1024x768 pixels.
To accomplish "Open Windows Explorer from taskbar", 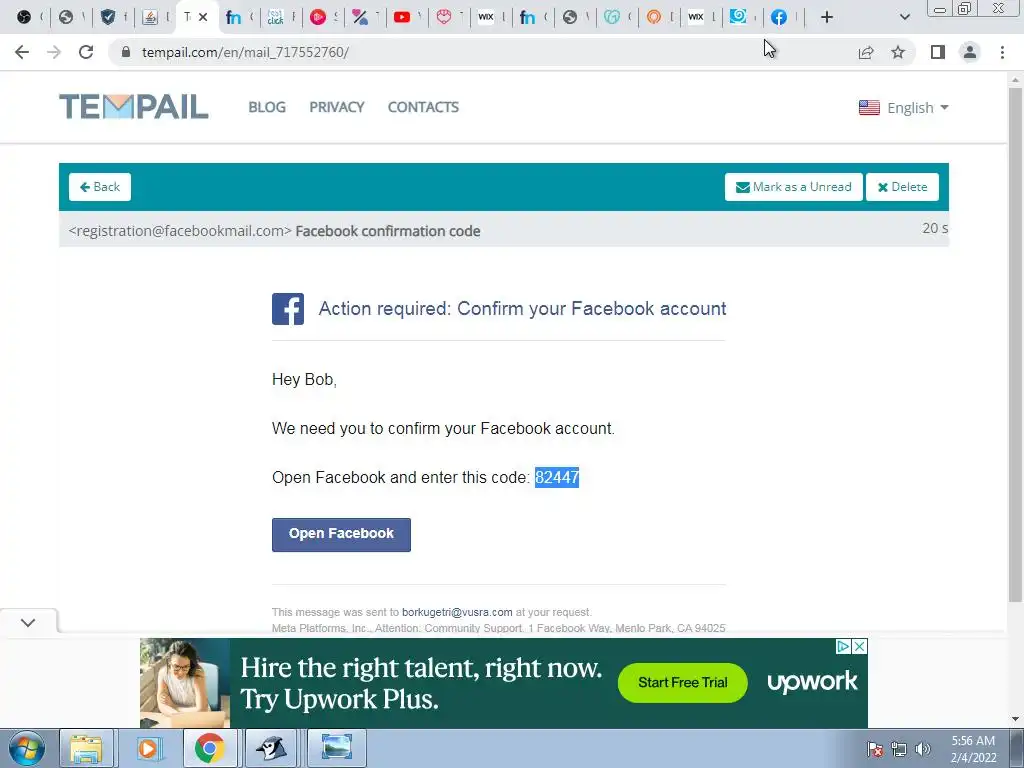I will 87,748.
